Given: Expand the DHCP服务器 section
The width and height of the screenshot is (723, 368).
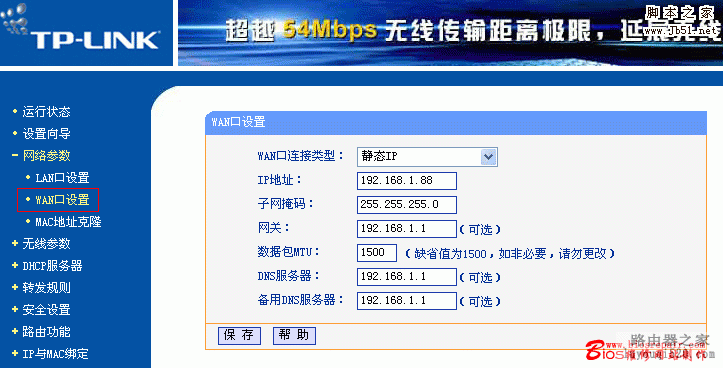Looking at the screenshot, I should pos(47,266).
